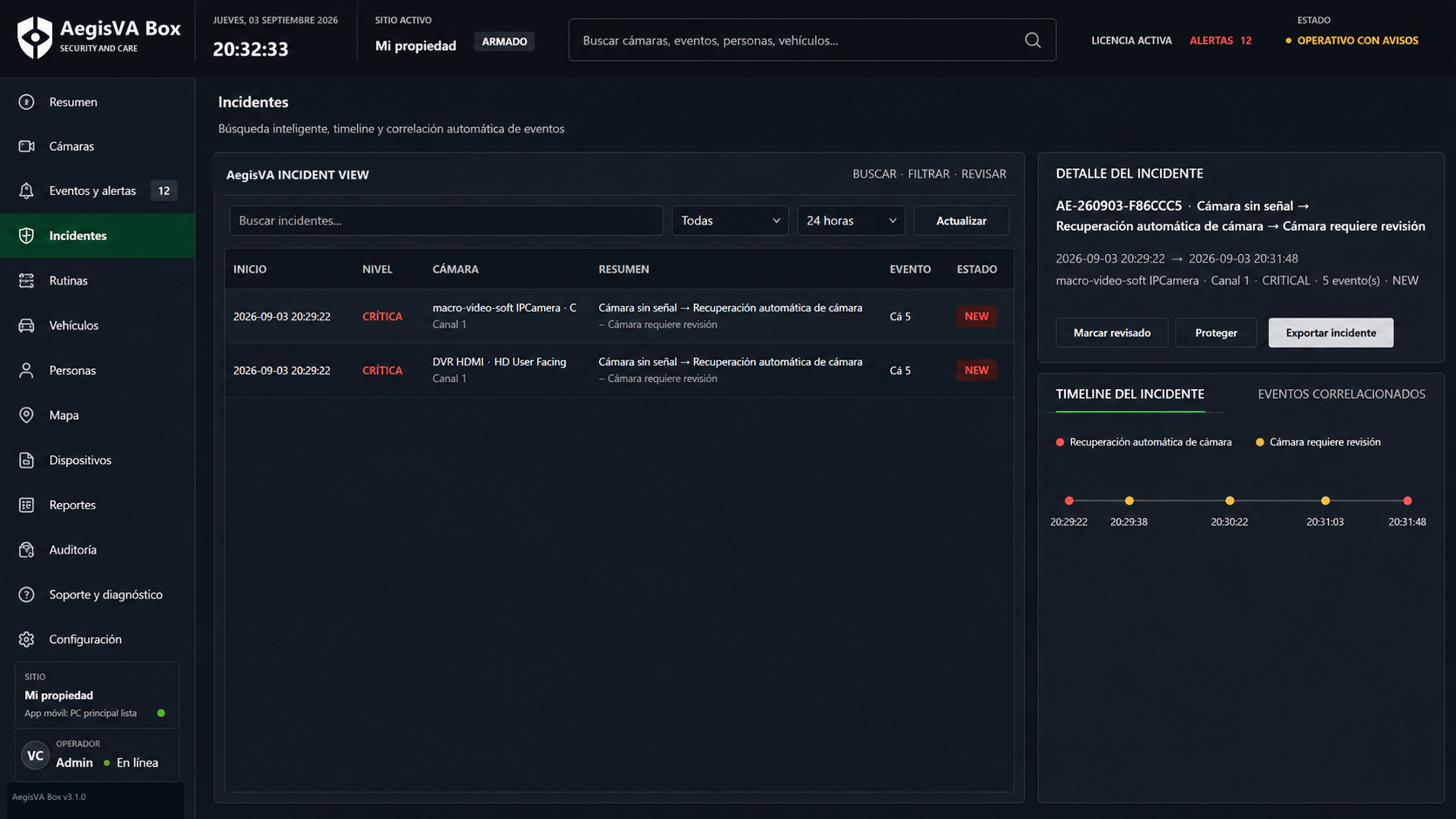This screenshot has width=1456, height=819.
Task: Focus the global search field for cámaras, eventos
Action: (812, 40)
